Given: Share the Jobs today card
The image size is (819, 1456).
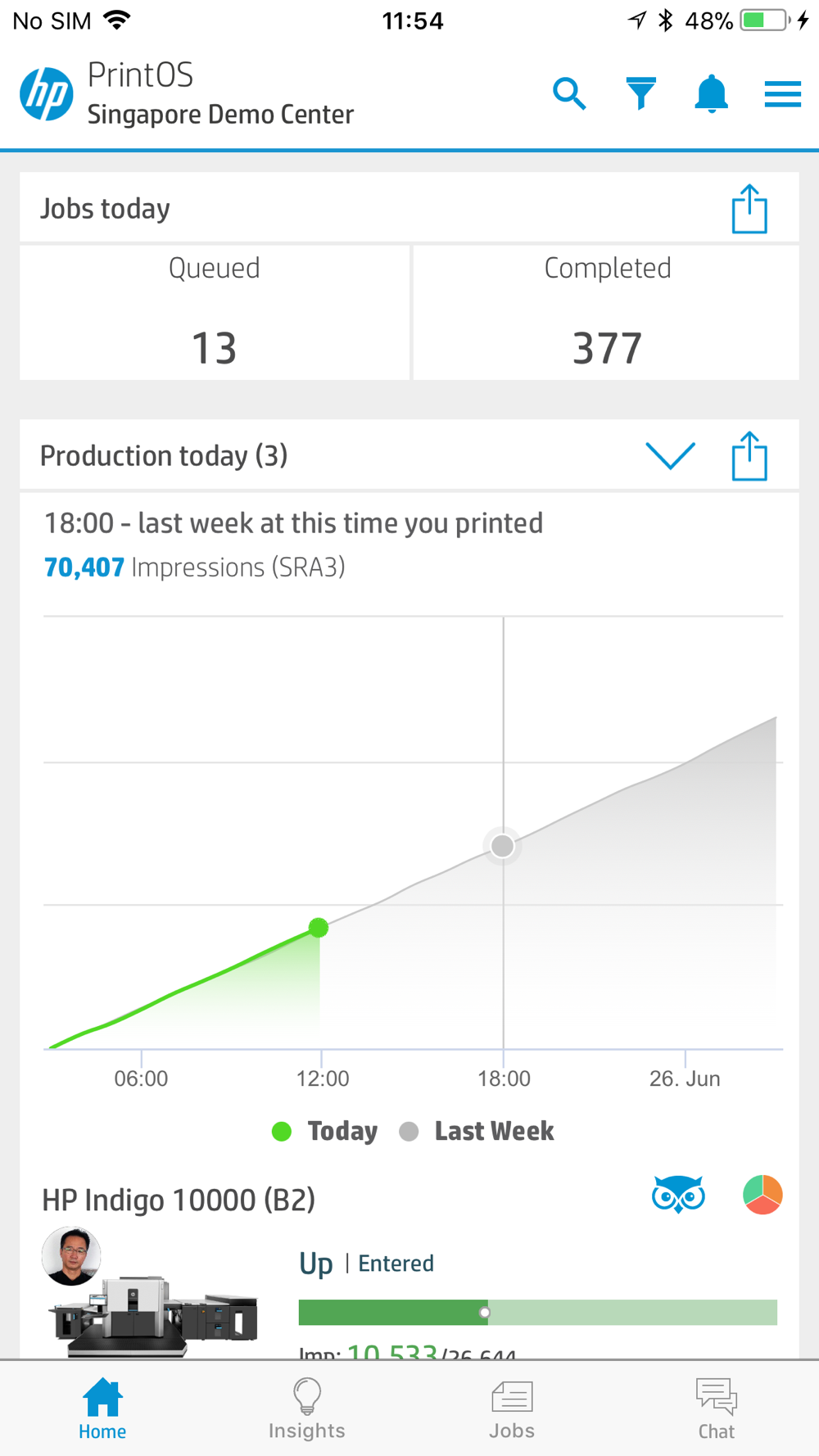Looking at the screenshot, I should [x=749, y=210].
